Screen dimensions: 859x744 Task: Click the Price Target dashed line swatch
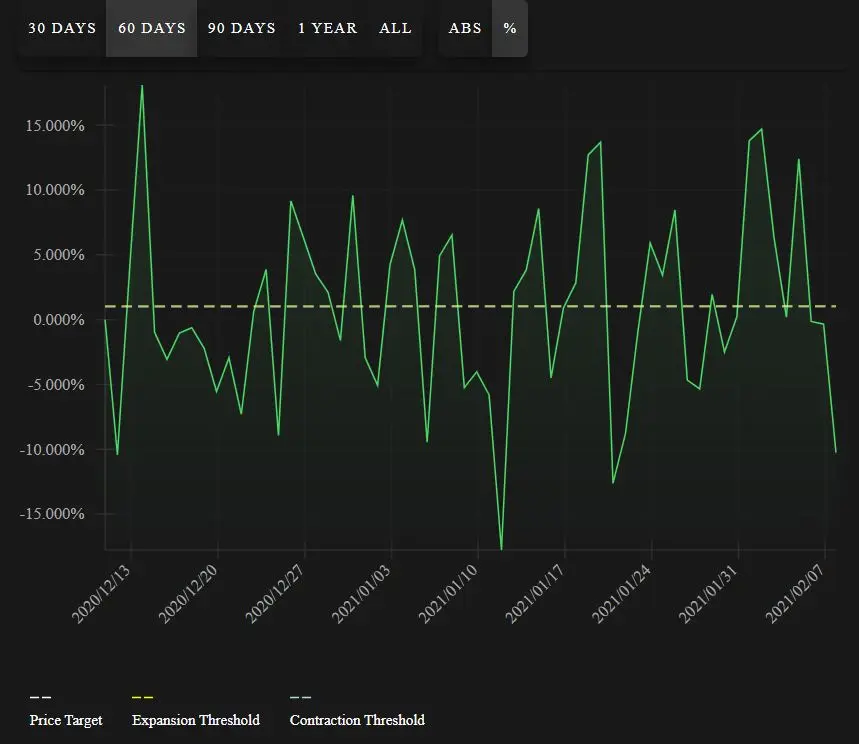(41, 697)
